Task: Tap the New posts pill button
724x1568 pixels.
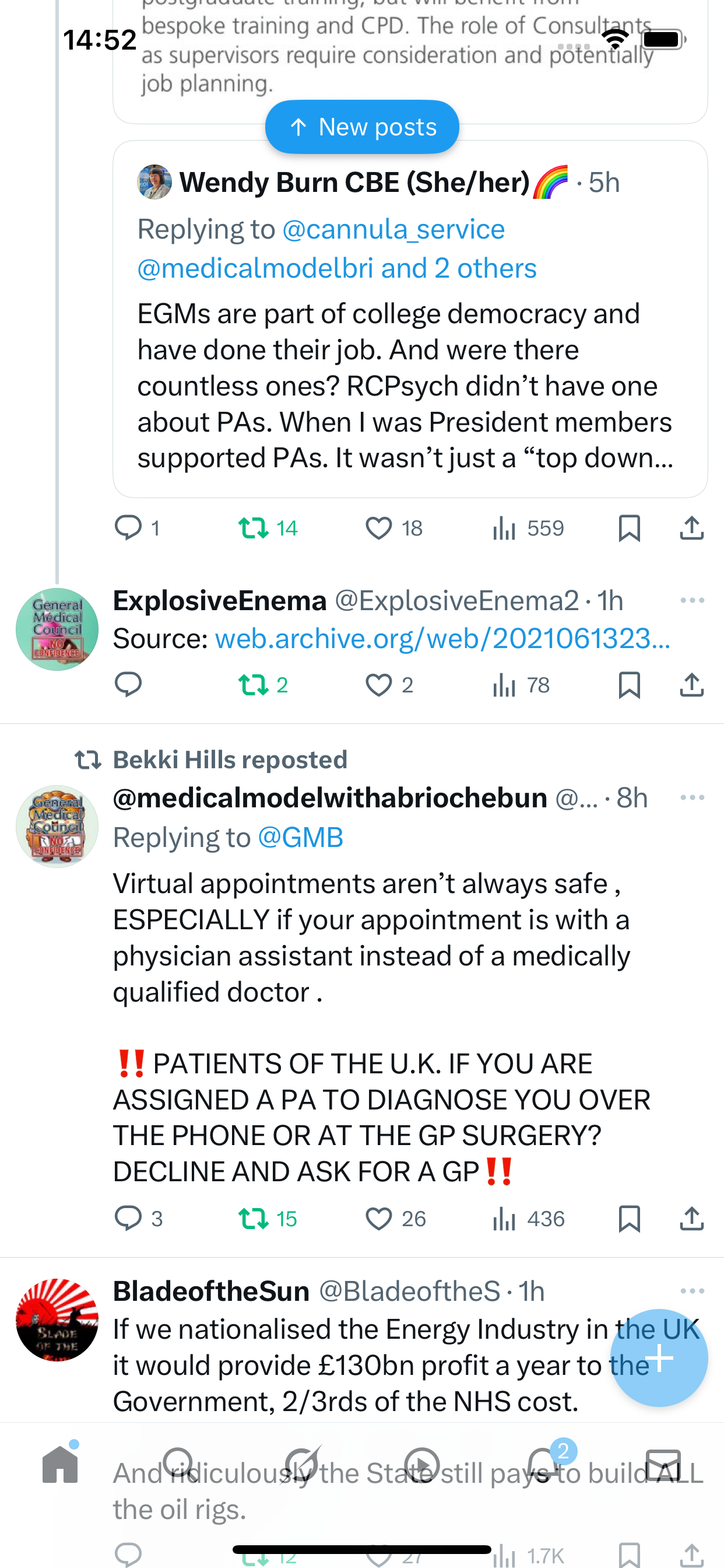Action: coord(362,127)
